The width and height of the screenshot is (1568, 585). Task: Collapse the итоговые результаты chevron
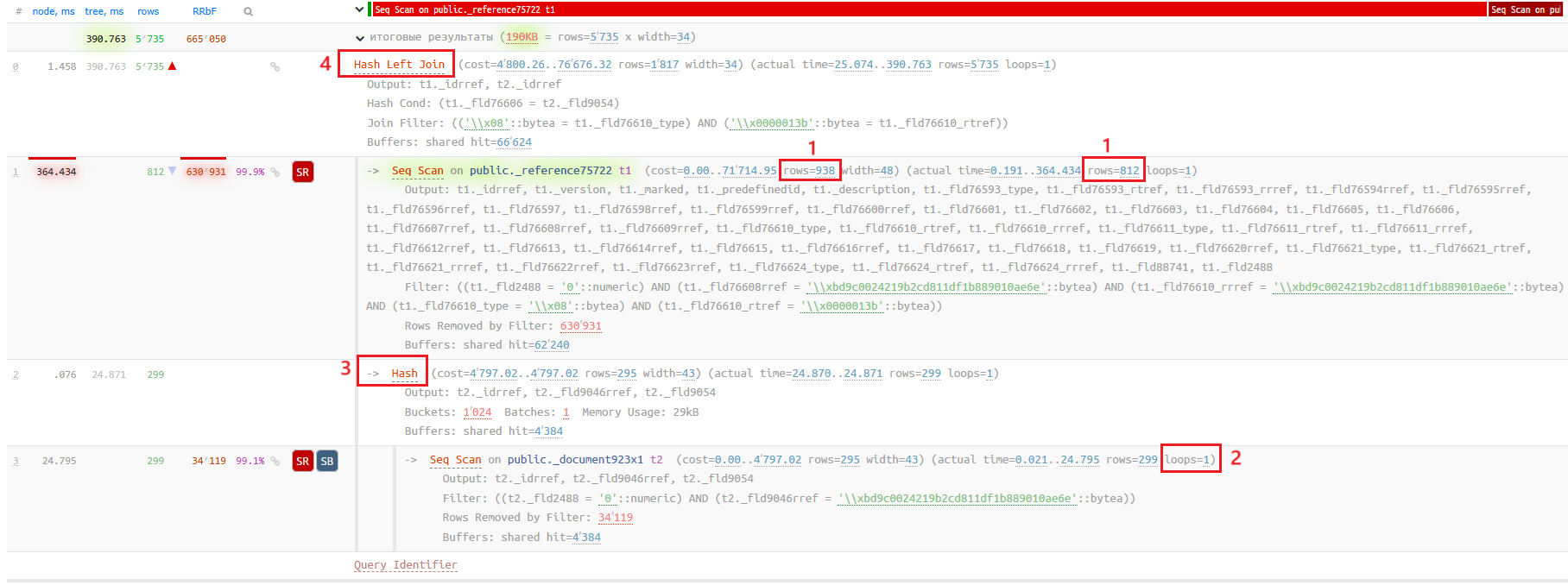click(x=360, y=38)
